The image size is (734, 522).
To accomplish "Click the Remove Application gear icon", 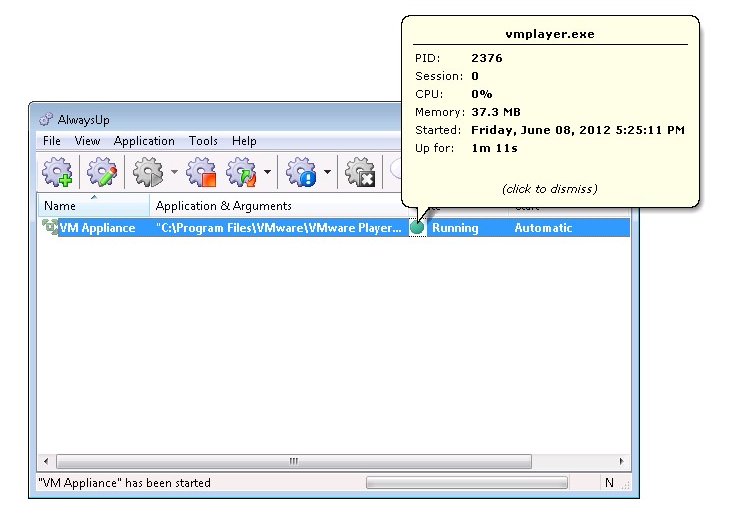I will click(360, 172).
